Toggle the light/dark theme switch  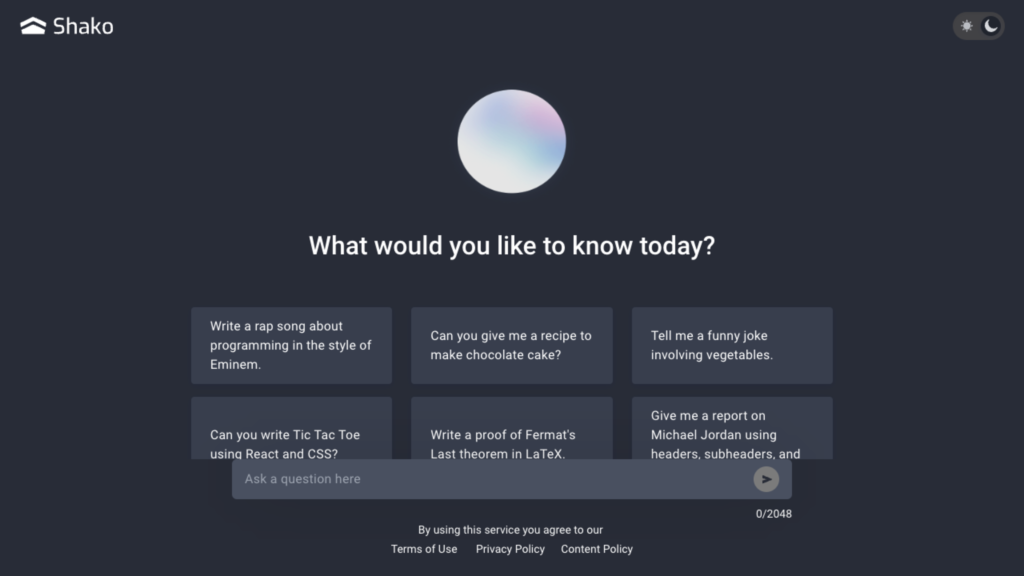[978, 26]
